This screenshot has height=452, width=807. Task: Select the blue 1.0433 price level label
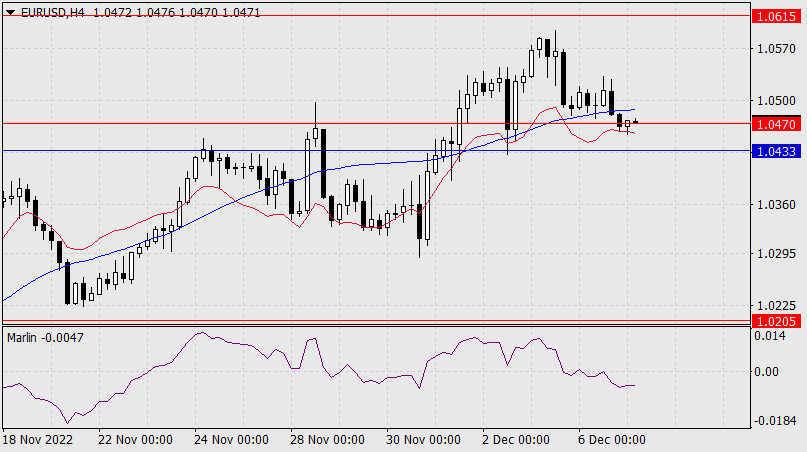777,151
